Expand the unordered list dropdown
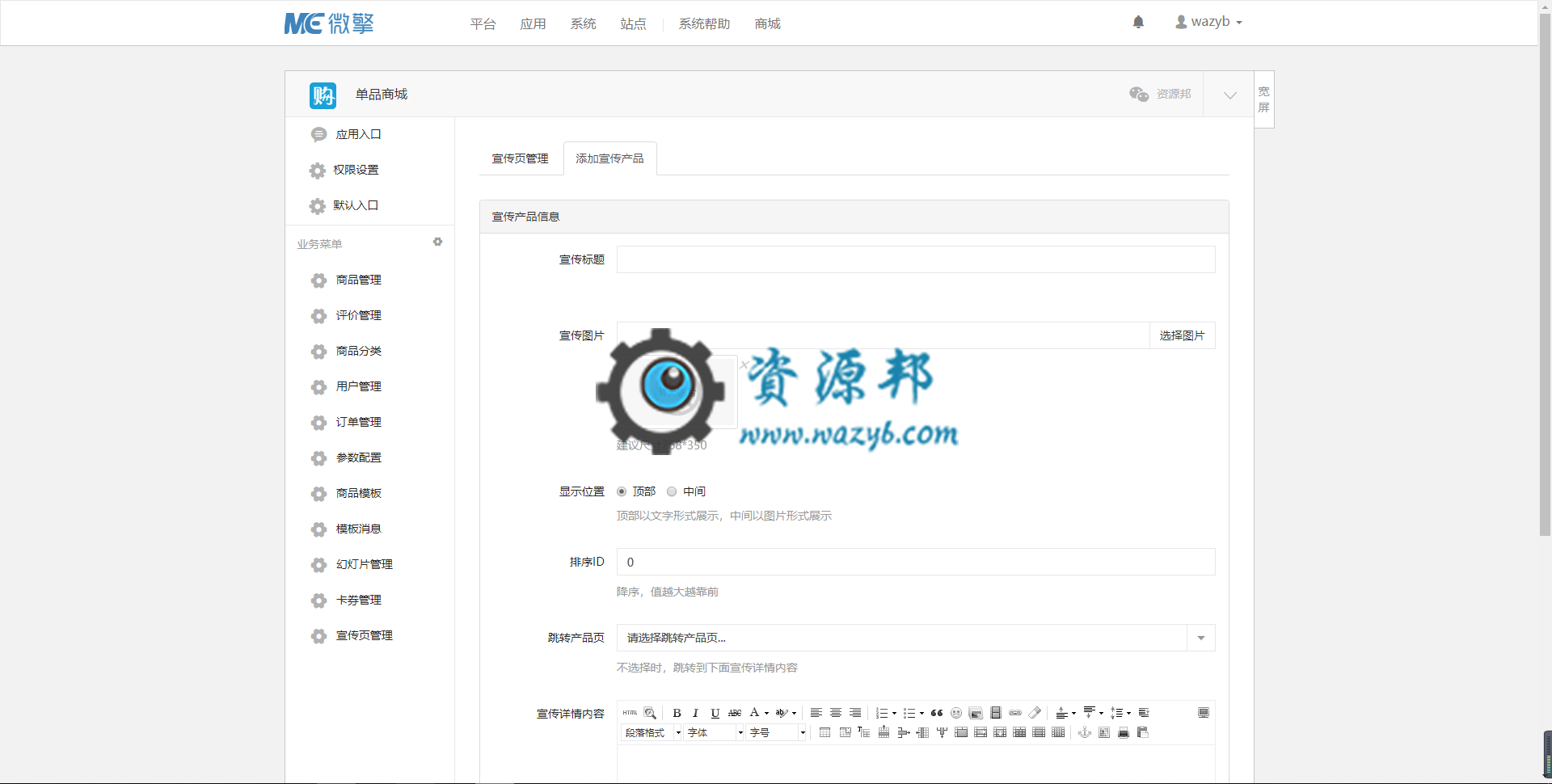 tap(921, 713)
